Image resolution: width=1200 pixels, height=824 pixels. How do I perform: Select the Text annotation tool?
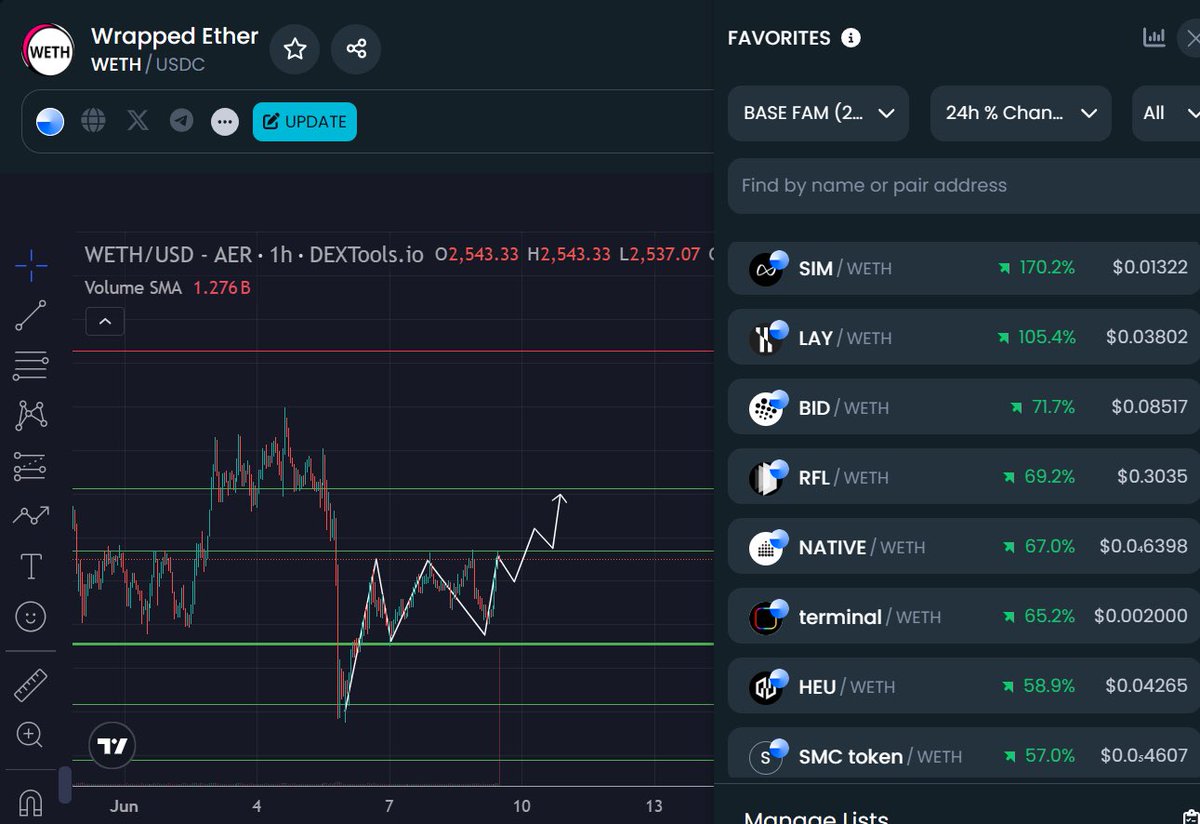click(31, 567)
